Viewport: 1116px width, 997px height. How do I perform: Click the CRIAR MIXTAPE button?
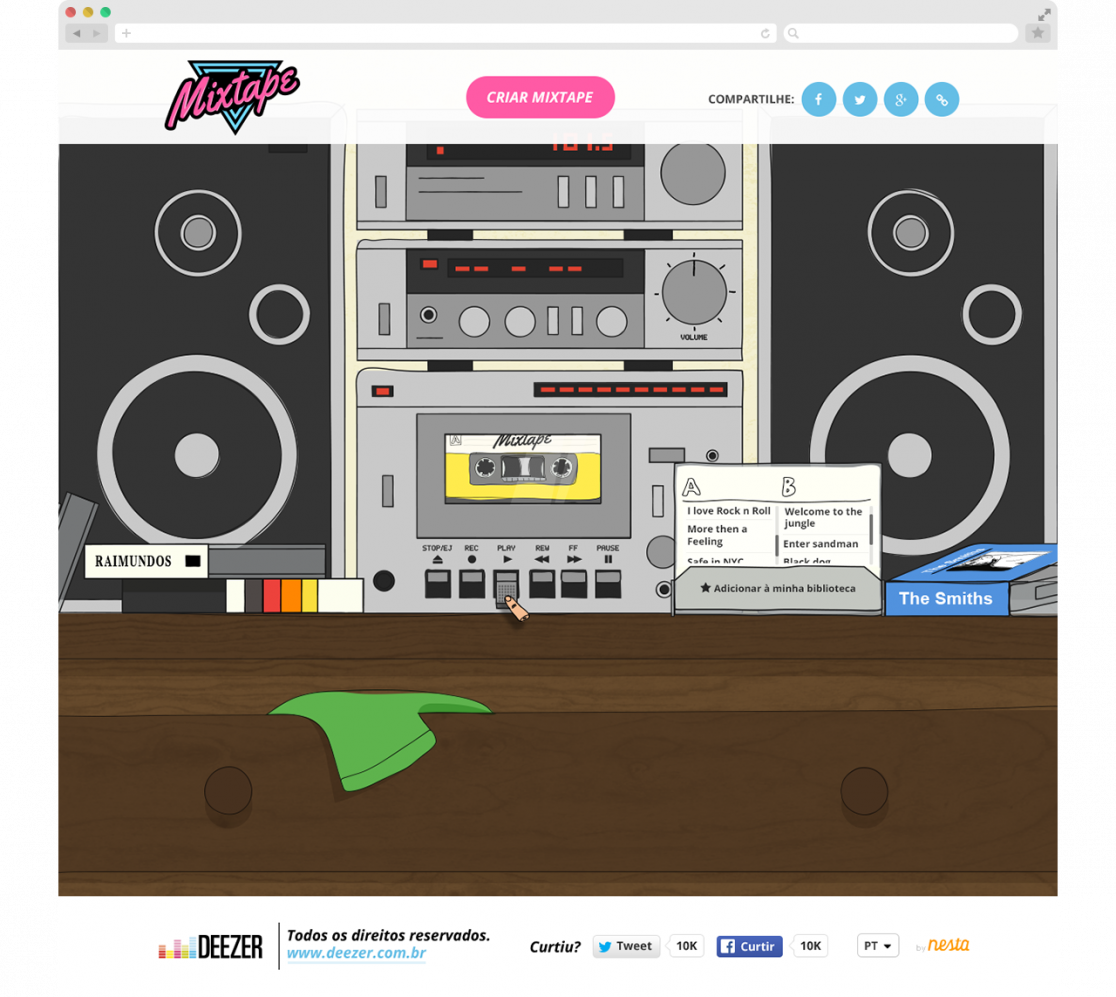pyautogui.click(x=540, y=97)
